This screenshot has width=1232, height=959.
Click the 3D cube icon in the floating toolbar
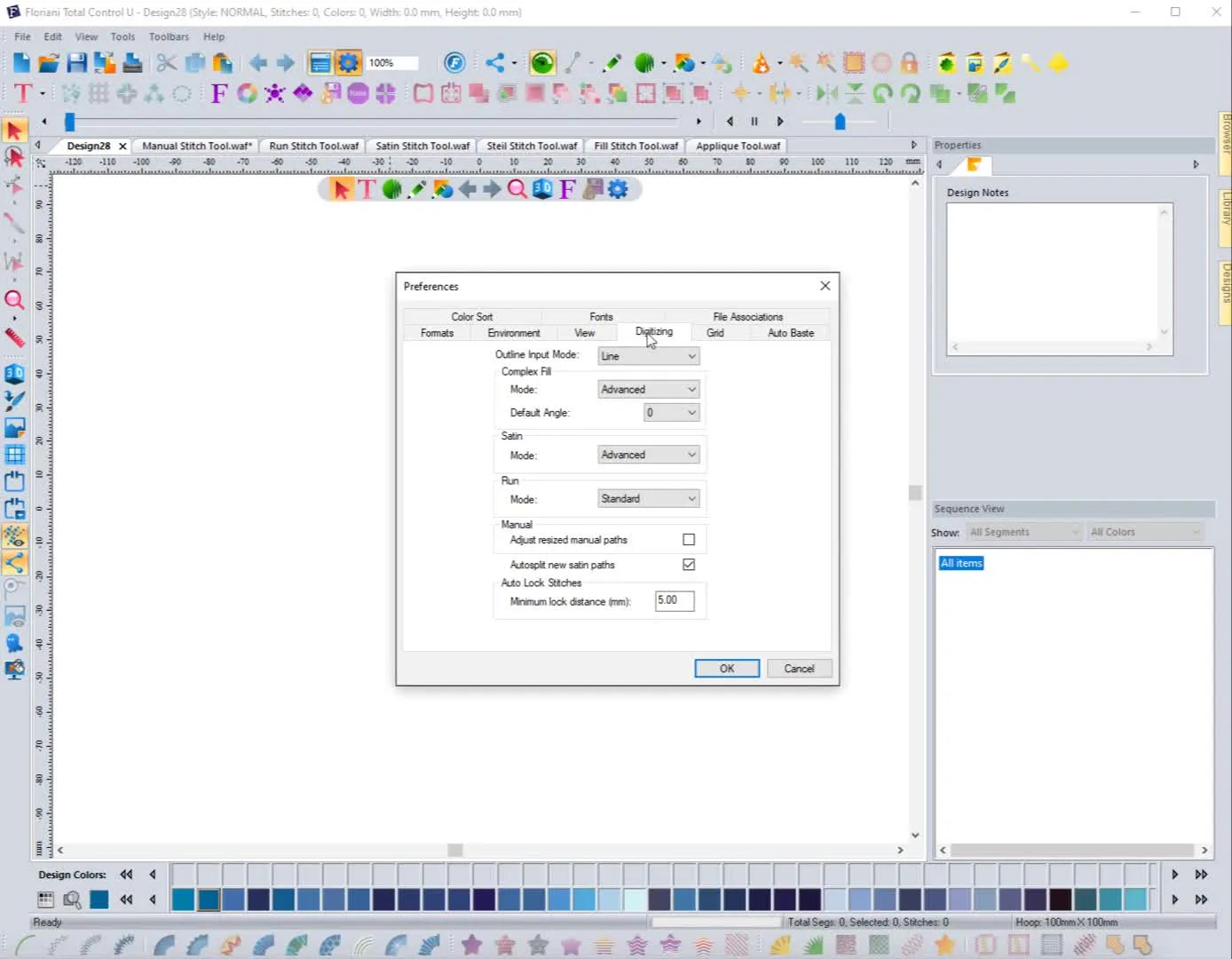[x=542, y=188]
